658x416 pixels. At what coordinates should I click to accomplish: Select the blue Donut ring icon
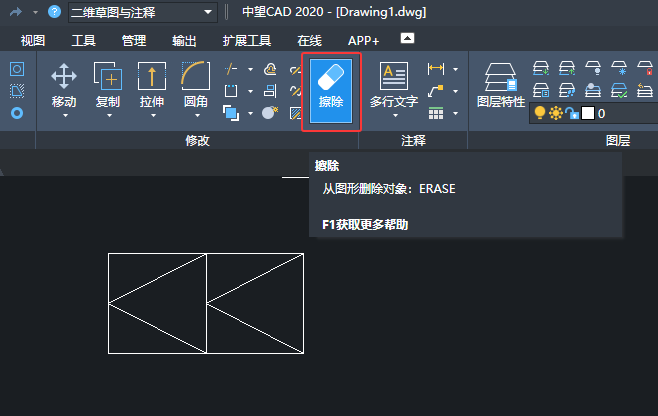point(17,113)
